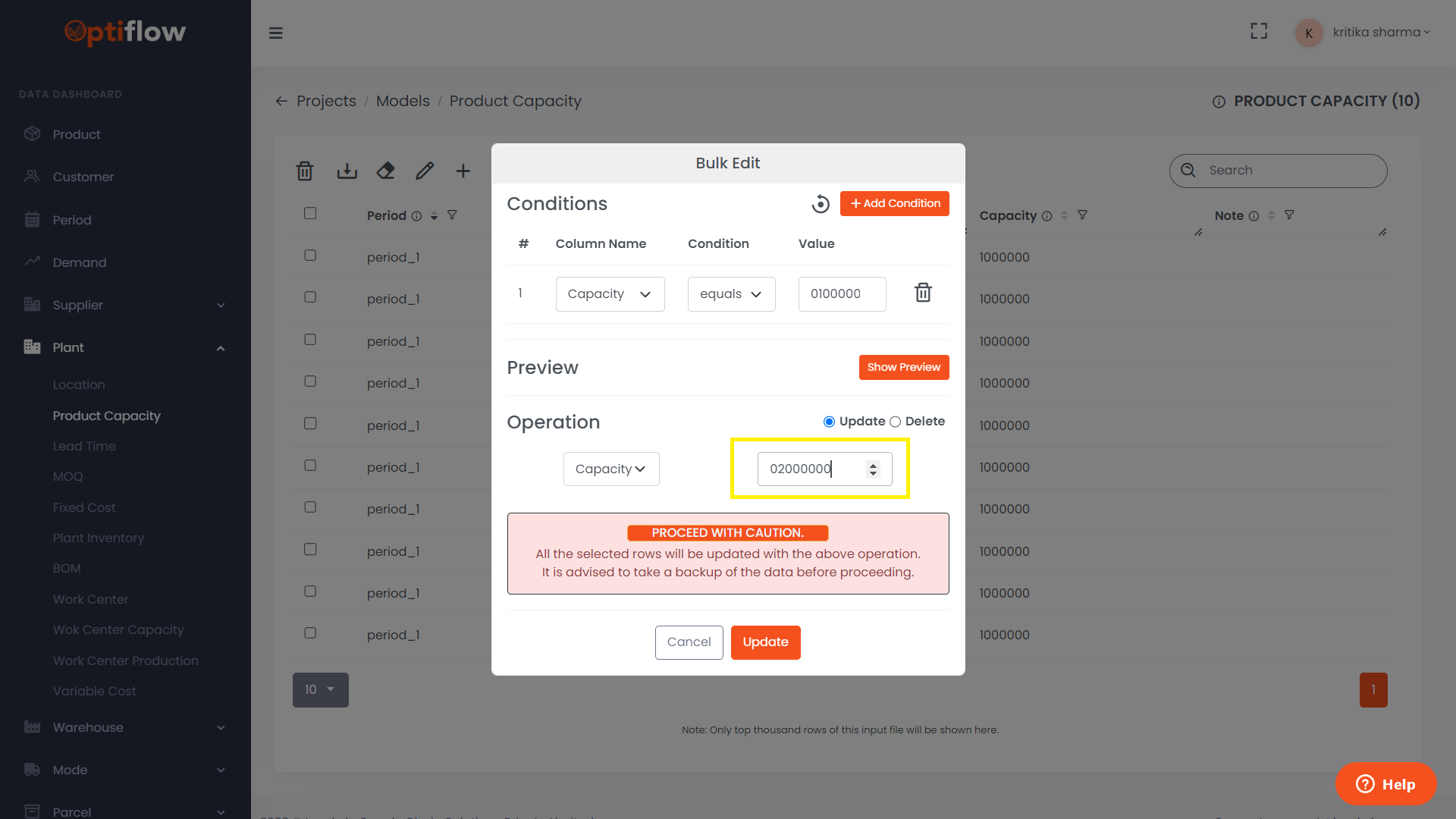Click the Capacity column filter funnel icon

pos(1082,215)
